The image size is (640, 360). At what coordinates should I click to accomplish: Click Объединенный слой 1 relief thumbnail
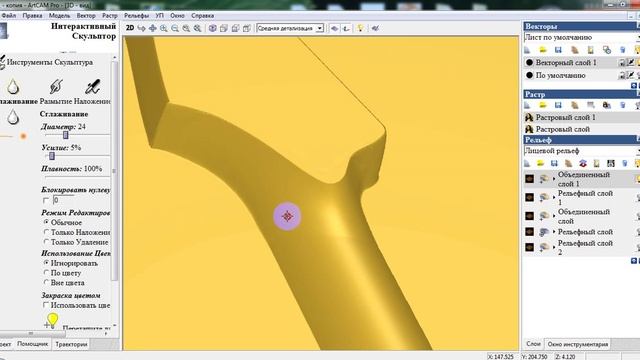(x=529, y=179)
